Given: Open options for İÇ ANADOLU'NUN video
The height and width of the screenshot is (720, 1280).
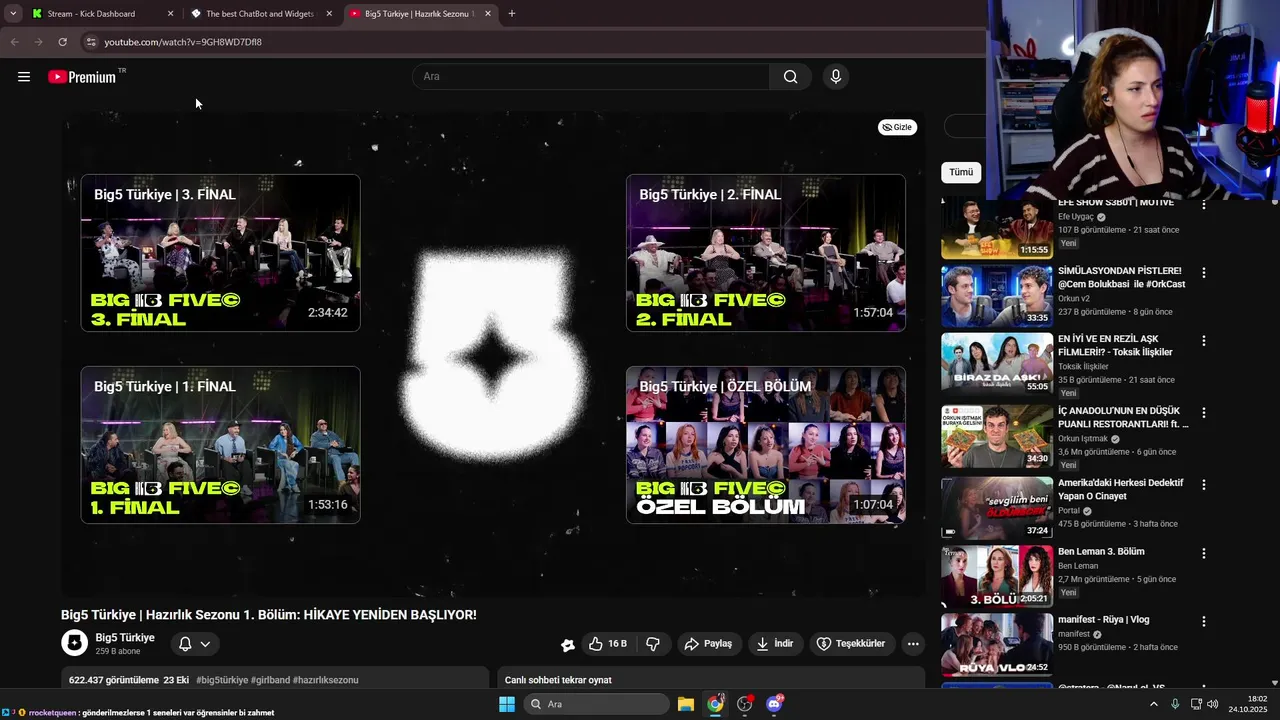Looking at the screenshot, I should point(1204,413).
